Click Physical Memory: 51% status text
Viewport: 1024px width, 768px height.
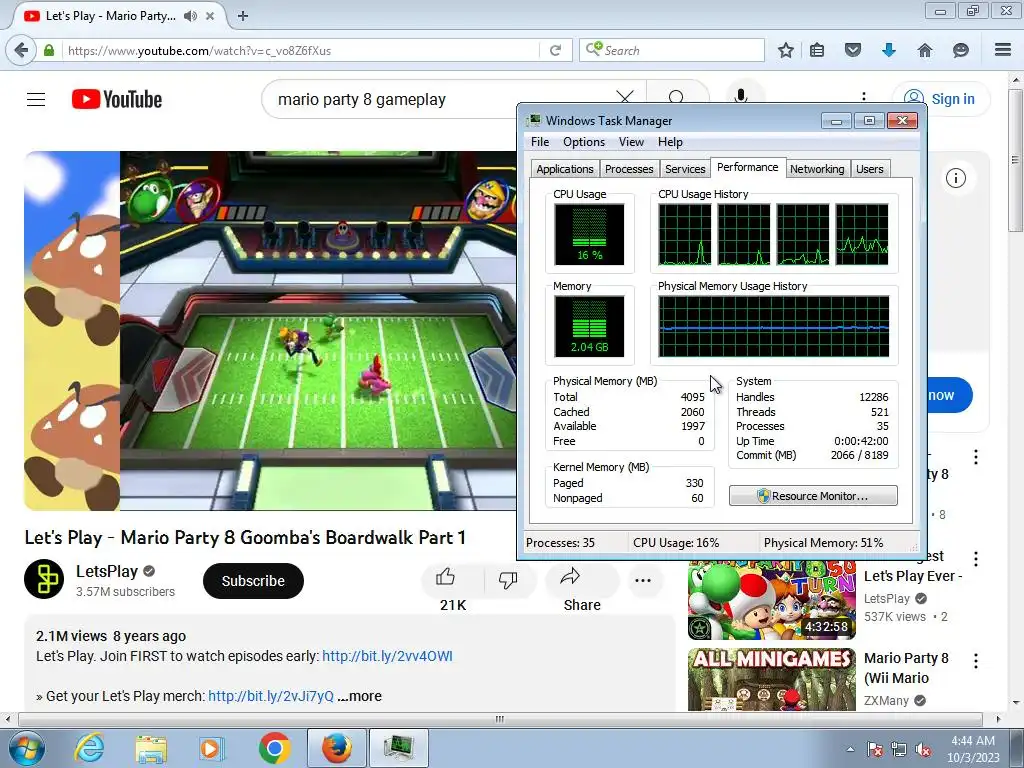click(x=823, y=543)
